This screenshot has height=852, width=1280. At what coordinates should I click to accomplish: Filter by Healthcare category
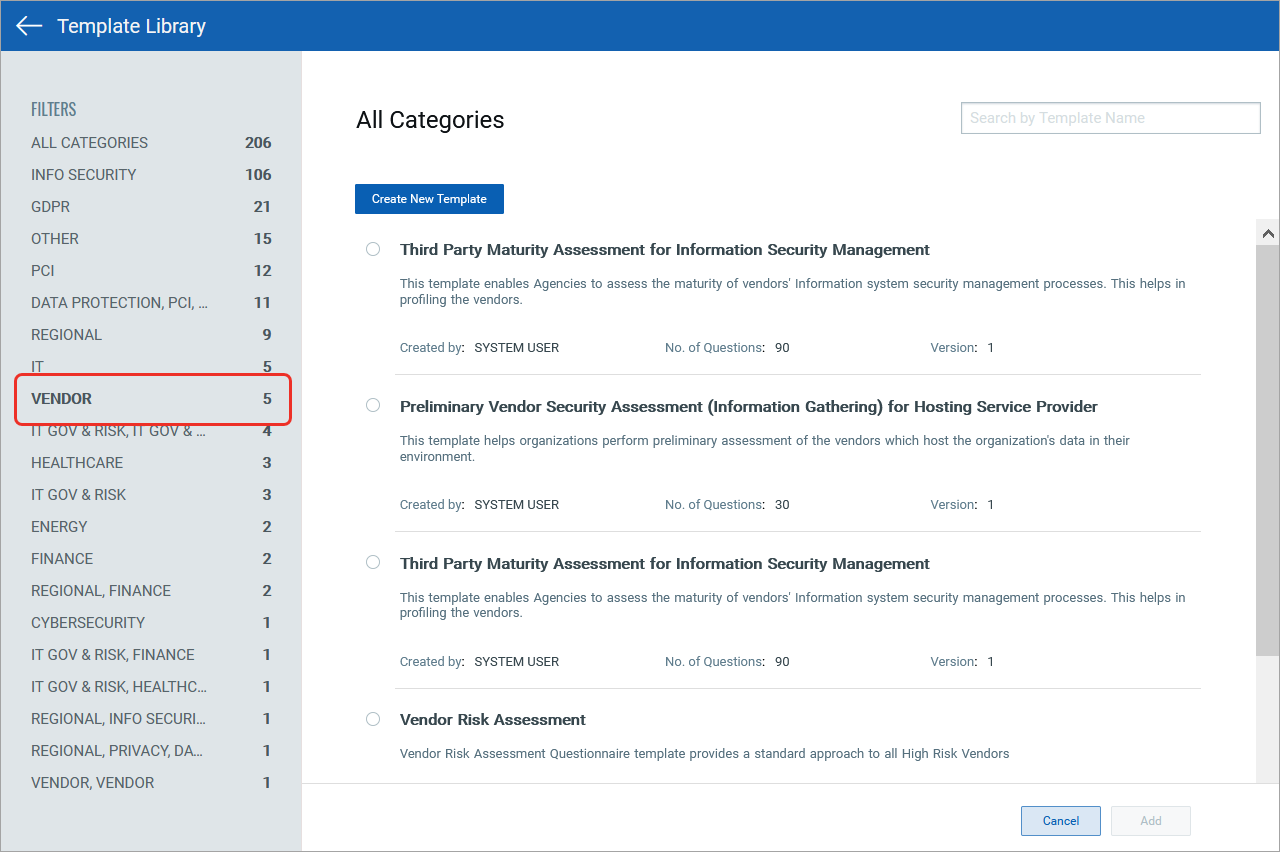point(77,463)
